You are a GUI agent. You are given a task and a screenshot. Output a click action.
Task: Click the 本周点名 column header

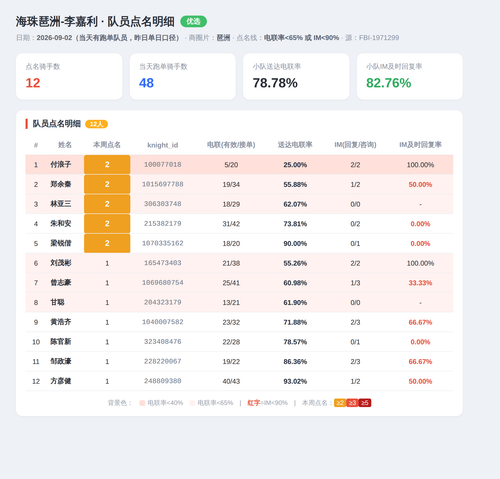[107, 145]
